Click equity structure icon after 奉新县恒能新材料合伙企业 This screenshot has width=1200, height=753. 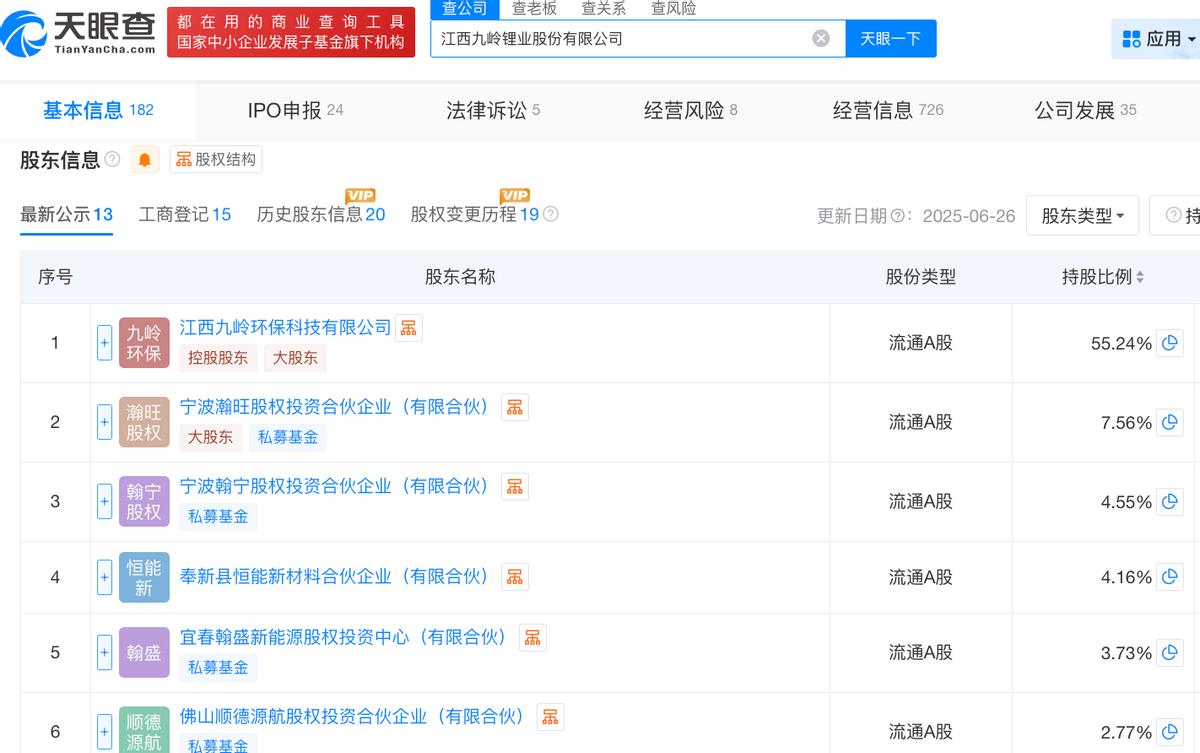pyautogui.click(x=515, y=576)
